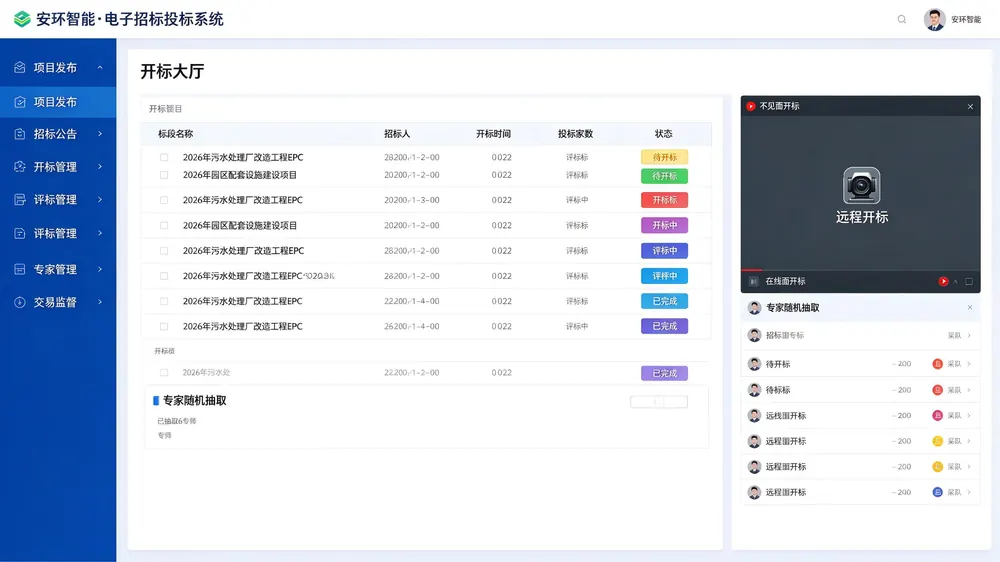Click the red badge in 待标标 row

[938, 390]
